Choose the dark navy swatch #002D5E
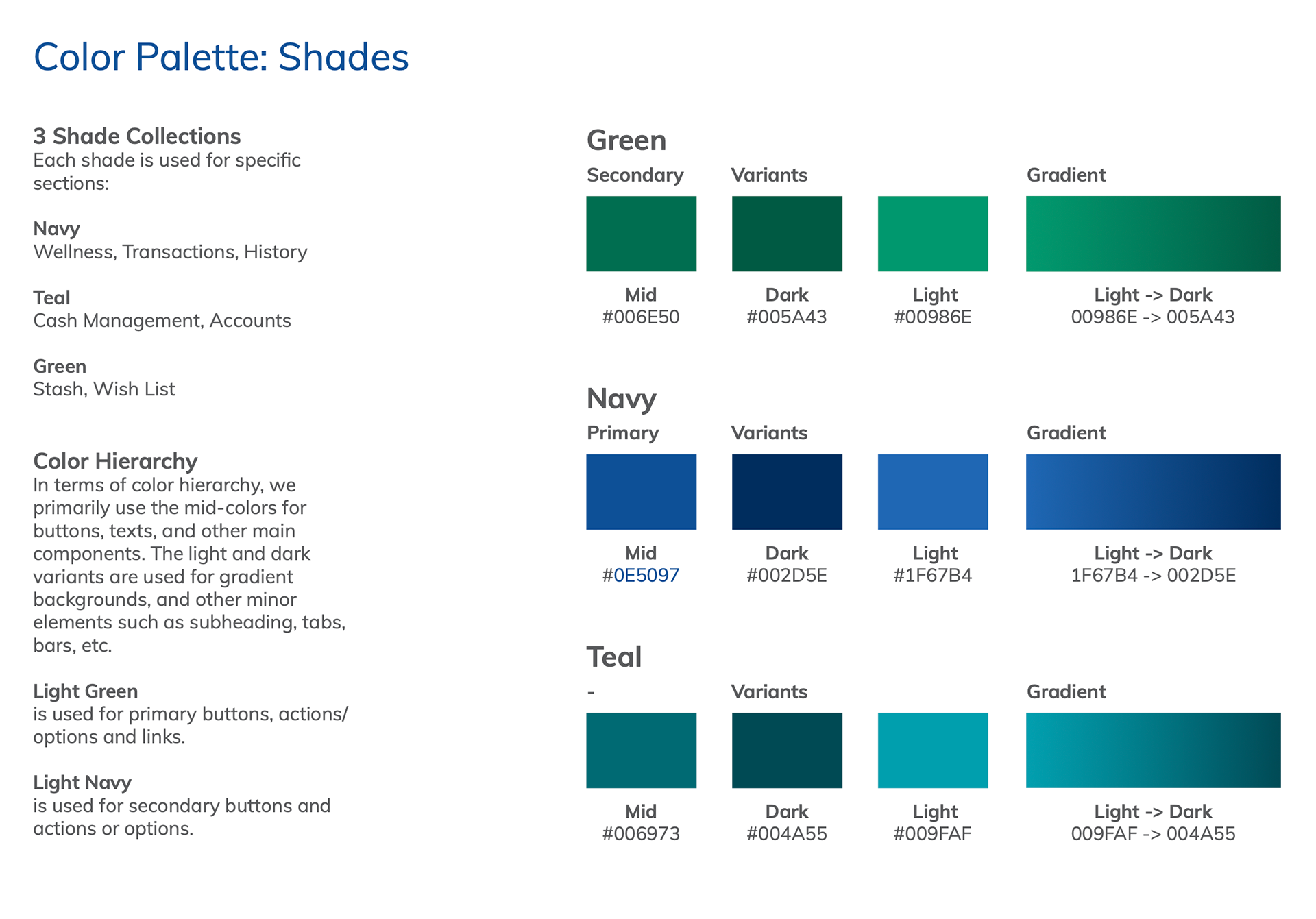Image resolution: width=1316 pixels, height=919 pixels. pyautogui.click(x=787, y=492)
